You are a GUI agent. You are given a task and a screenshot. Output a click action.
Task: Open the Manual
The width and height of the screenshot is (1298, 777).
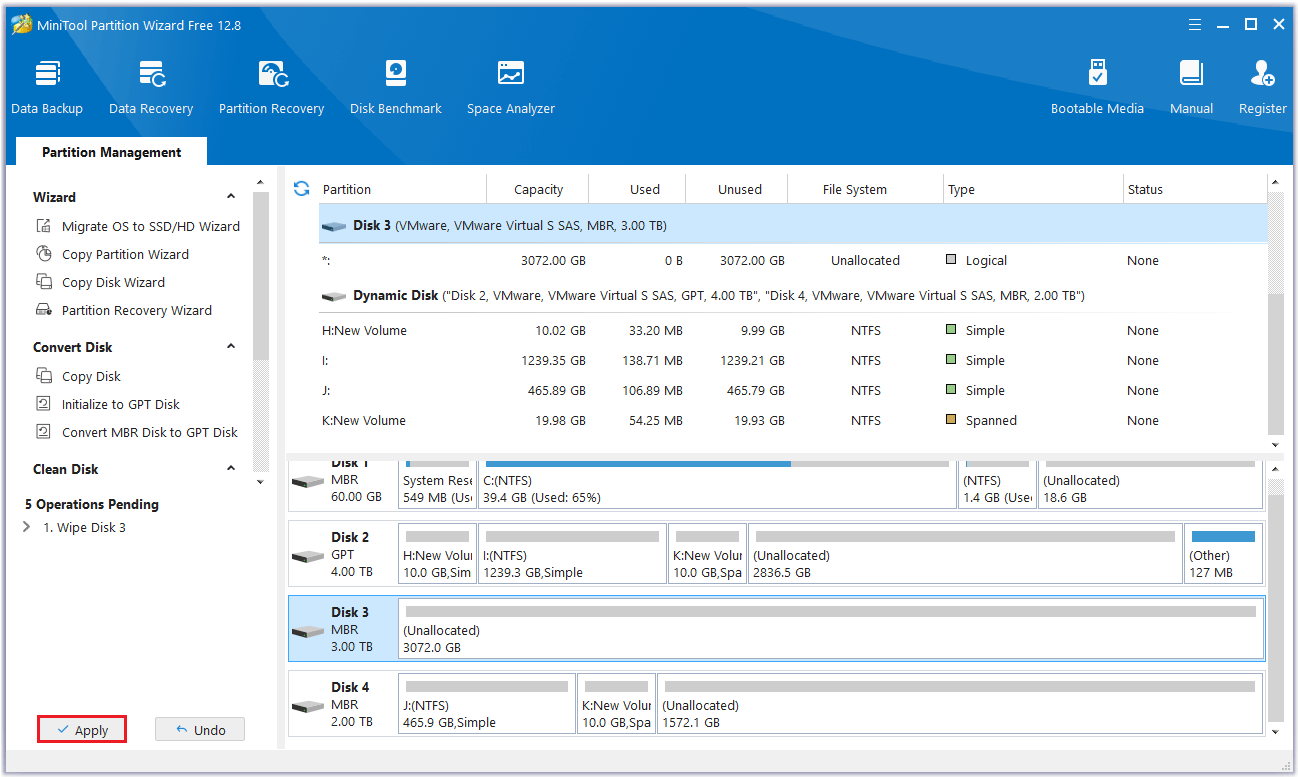coord(1191,88)
